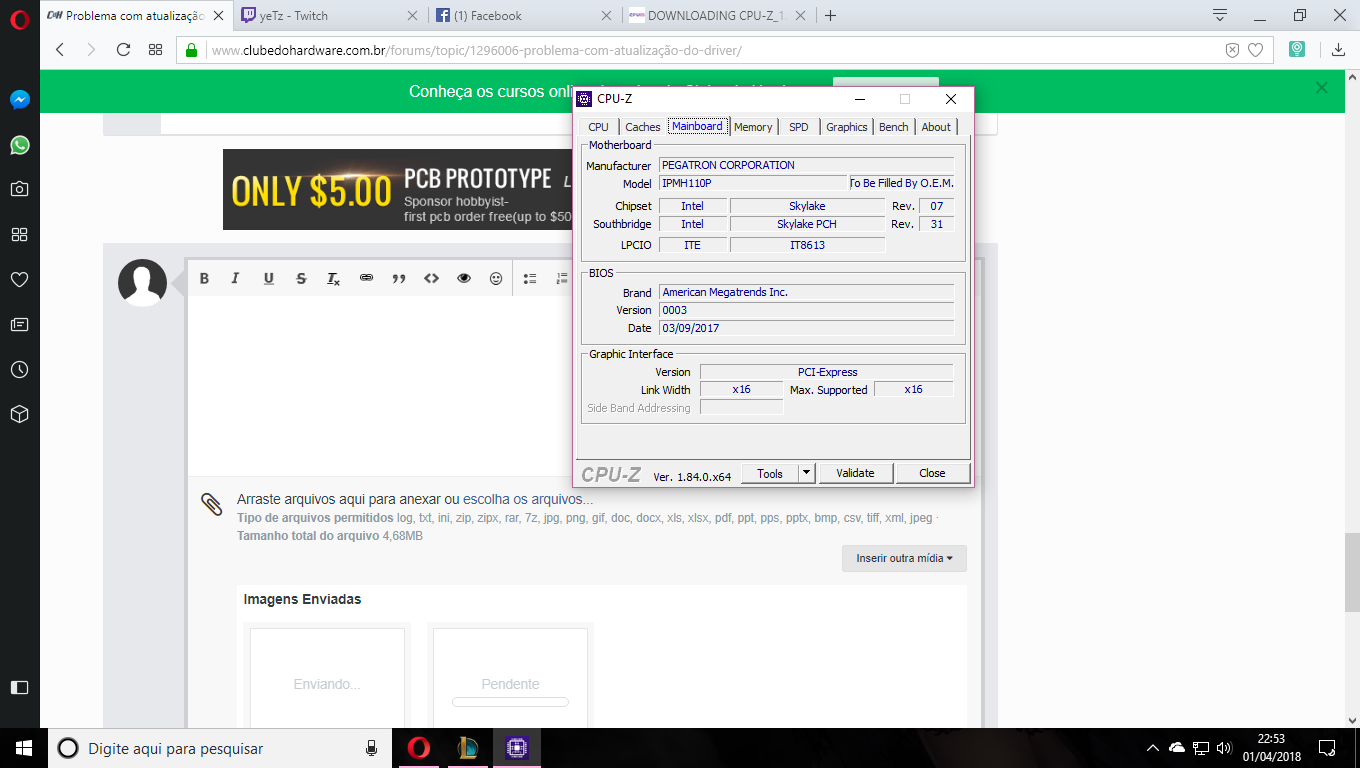The width and height of the screenshot is (1360, 768).
Task: Go back using the browser back arrow
Action: 60,49
